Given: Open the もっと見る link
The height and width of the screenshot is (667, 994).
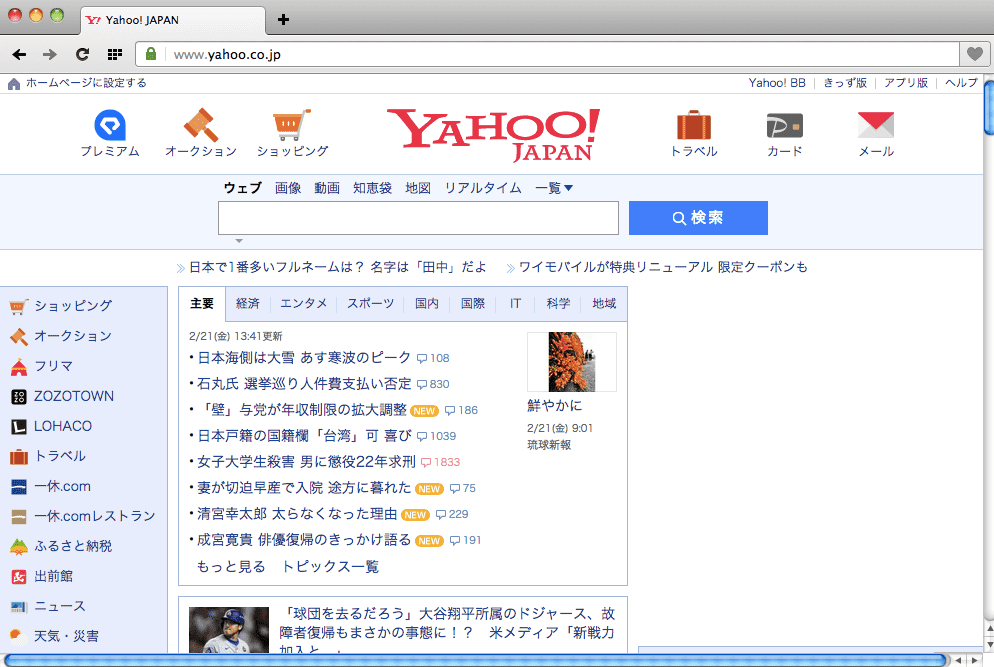Looking at the screenshot, I should coord(231,567).
